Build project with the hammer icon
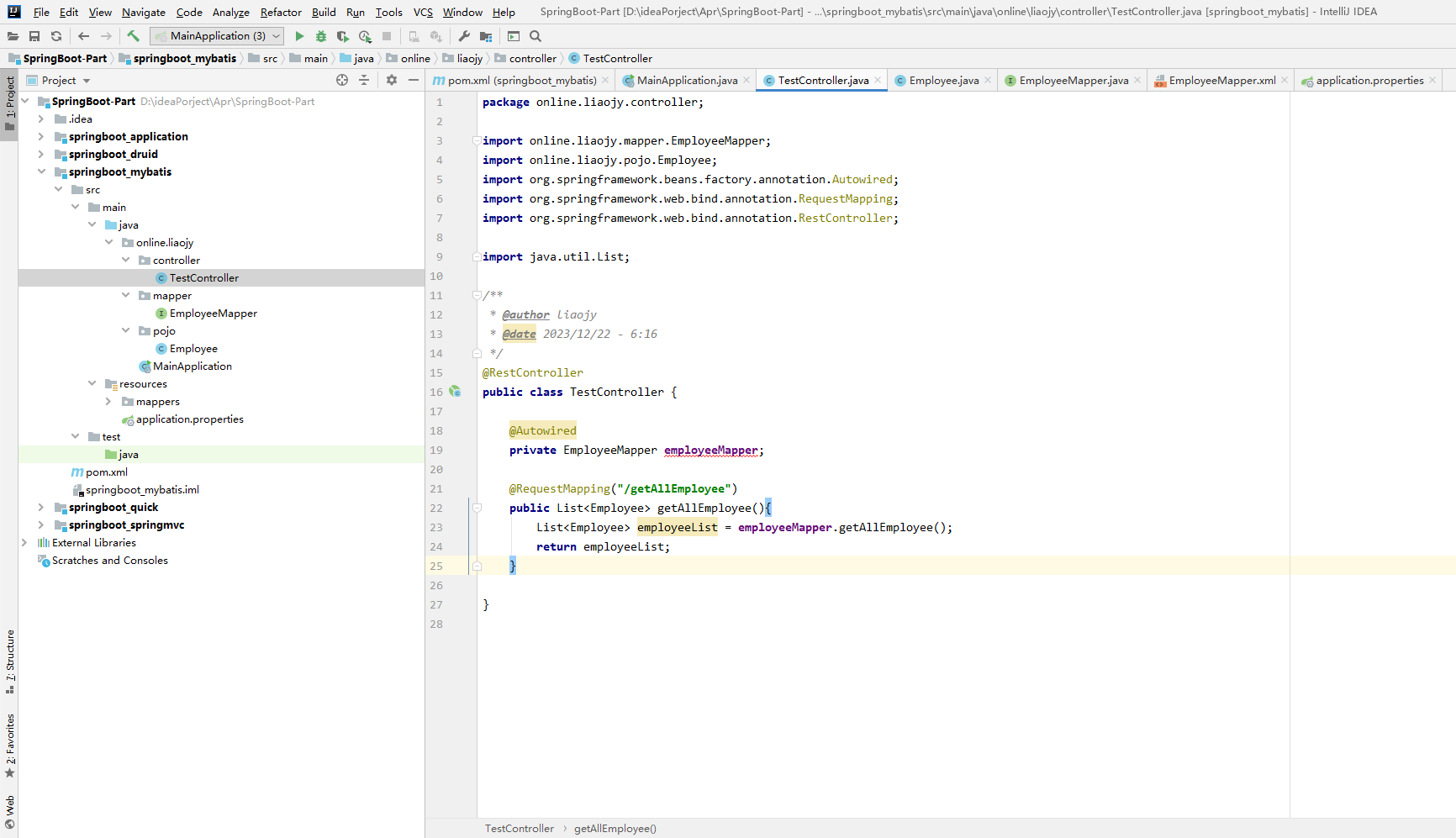The image size is (1456, 838). pyautogui.click(x=133, y=36)
